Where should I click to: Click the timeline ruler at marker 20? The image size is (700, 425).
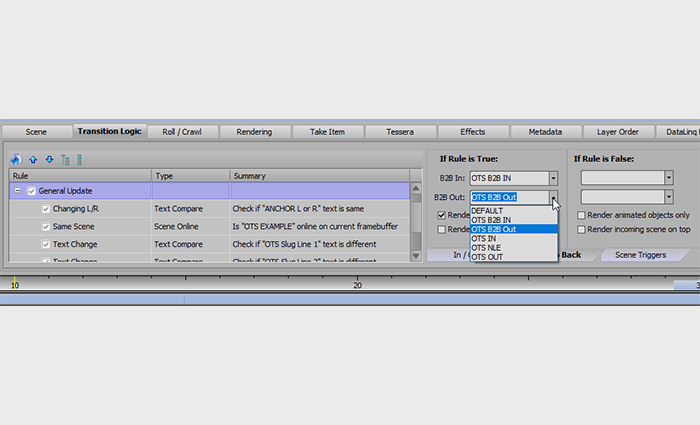[357, 285]
